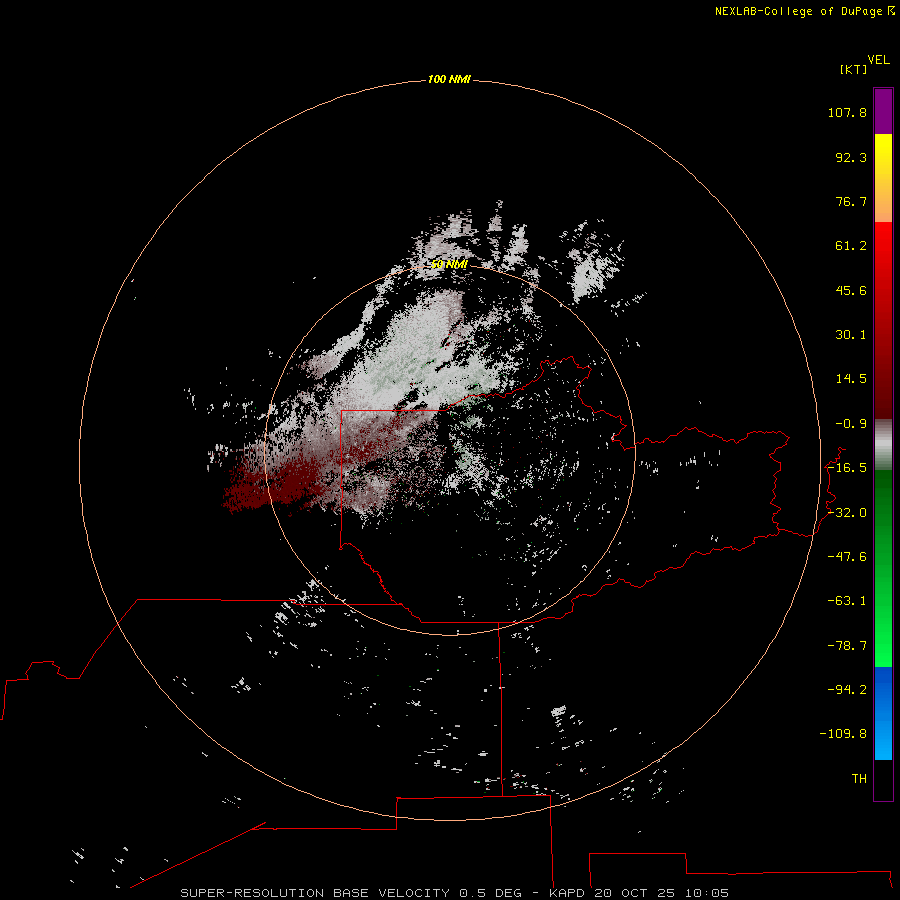Click the blue segment of color bar
Viewport: 900px width, 900px height.
[x=883, y=713]
